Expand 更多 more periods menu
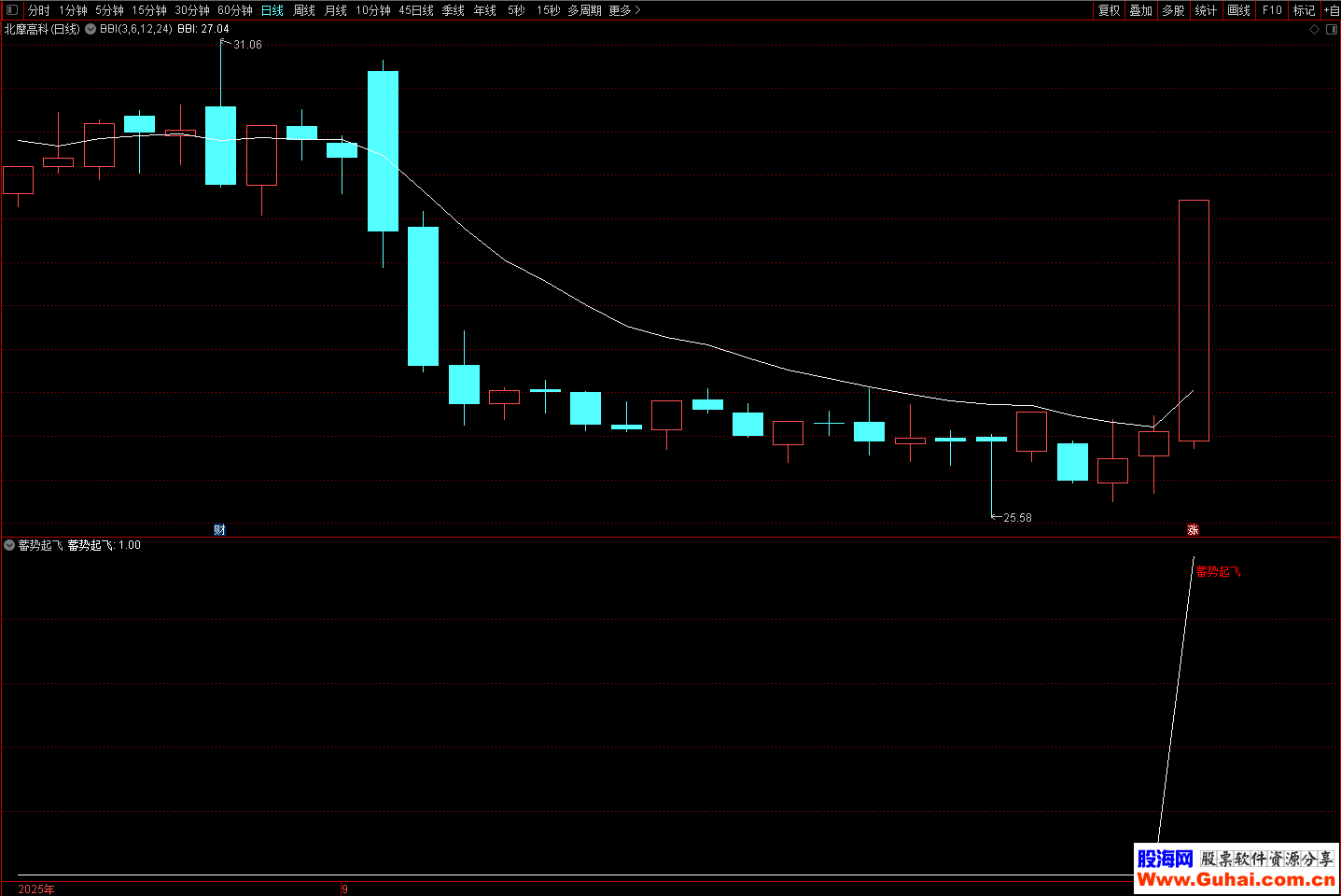Image resolution: width=1341 pixels, height=896 pixels. tap(624, 10)
